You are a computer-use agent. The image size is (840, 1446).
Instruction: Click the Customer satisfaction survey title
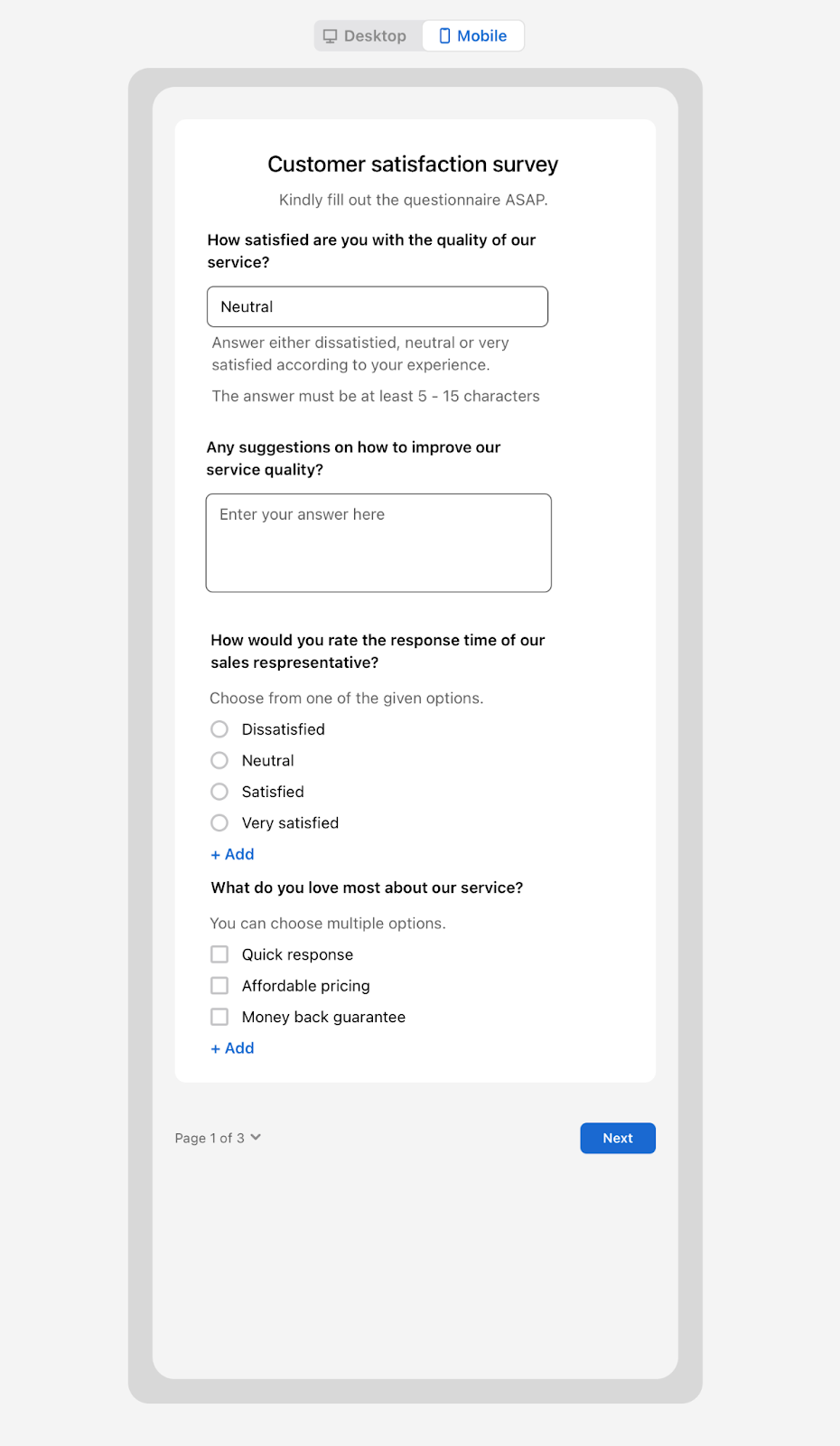pos(413,164)
